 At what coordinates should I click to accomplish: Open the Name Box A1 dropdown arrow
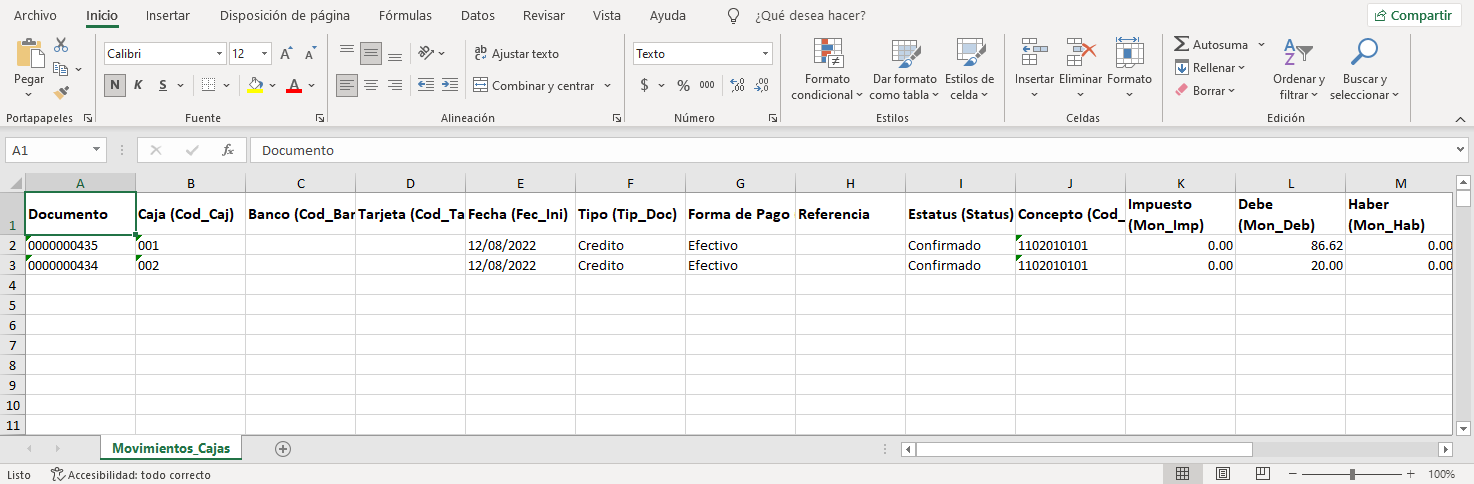pyautogui.click(x=97, y=150)
